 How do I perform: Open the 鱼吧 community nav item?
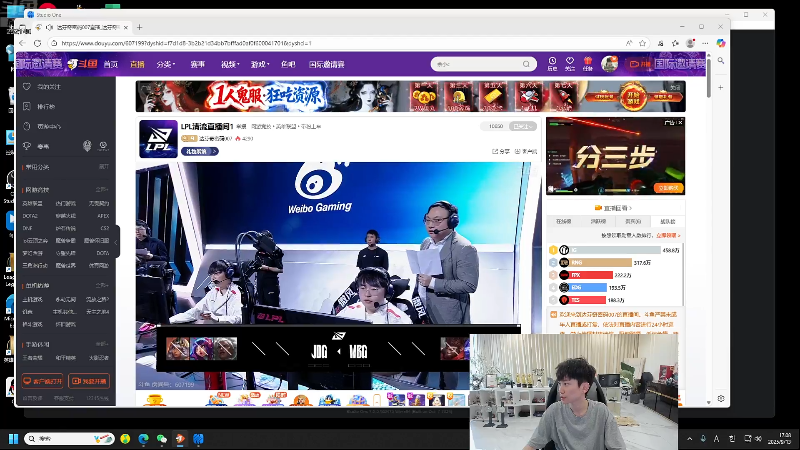click(x=288, y=64)
